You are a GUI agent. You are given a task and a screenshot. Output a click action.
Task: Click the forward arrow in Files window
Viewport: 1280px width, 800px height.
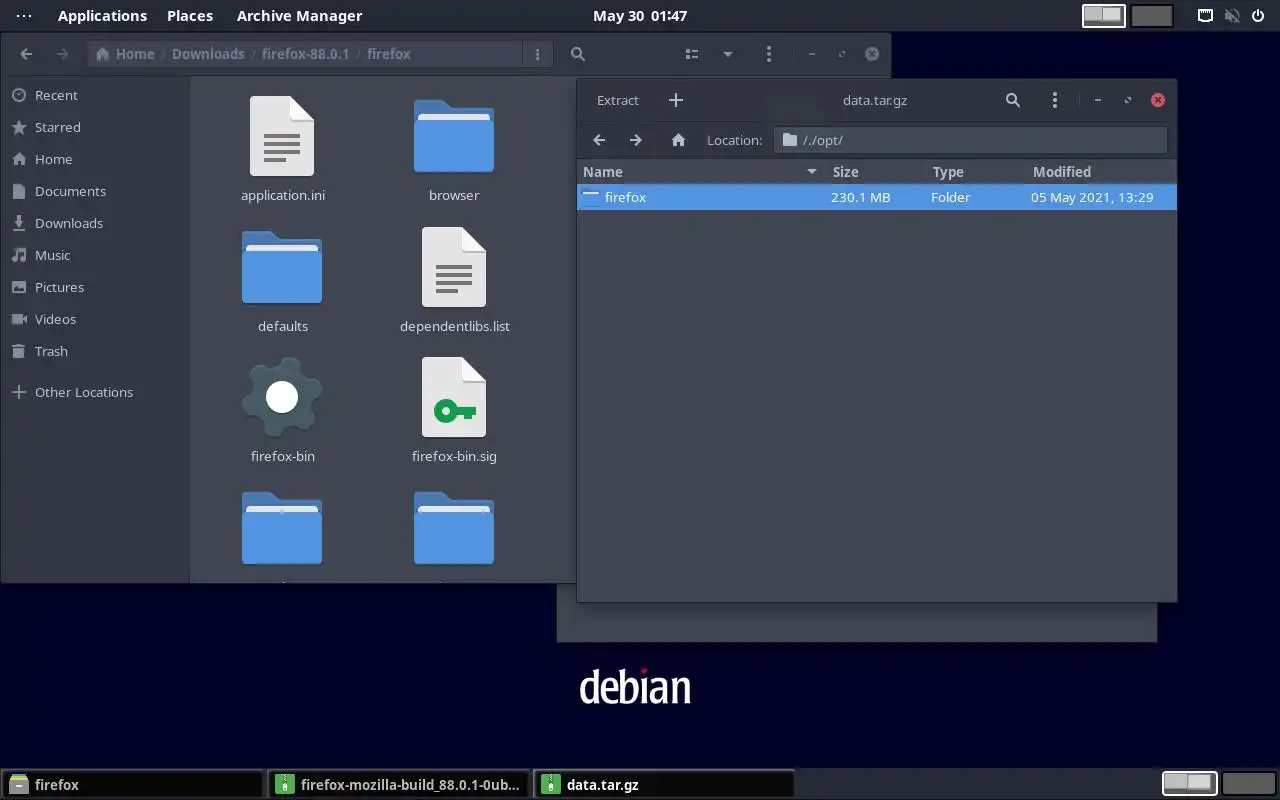62,54
